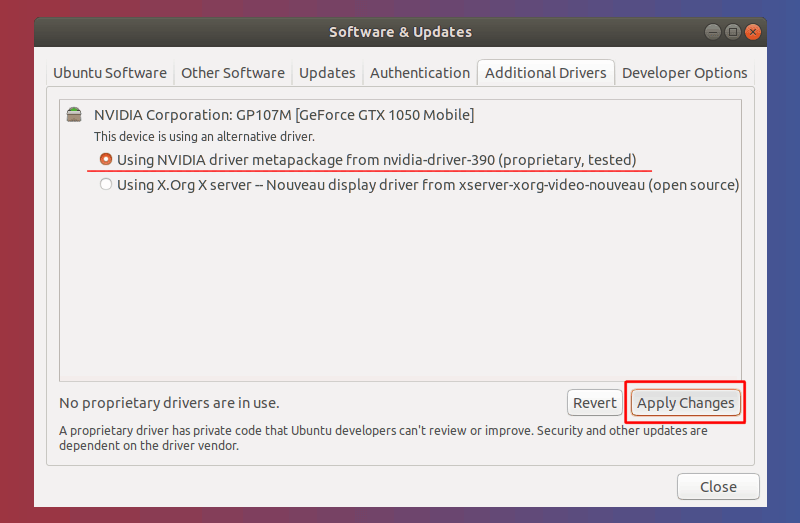Click the 'No proprietary drivers are in use' status text

pyautogui.click(x=169, y=403)
